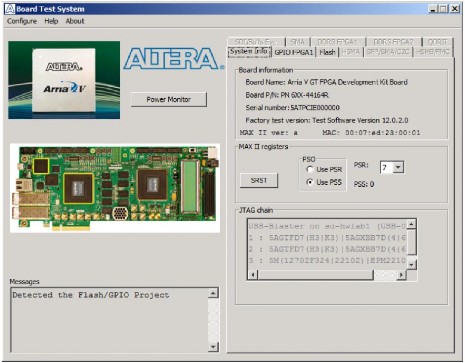Choose the Use PSR radio option
465x363 pixels.
[x=324, y=169]
